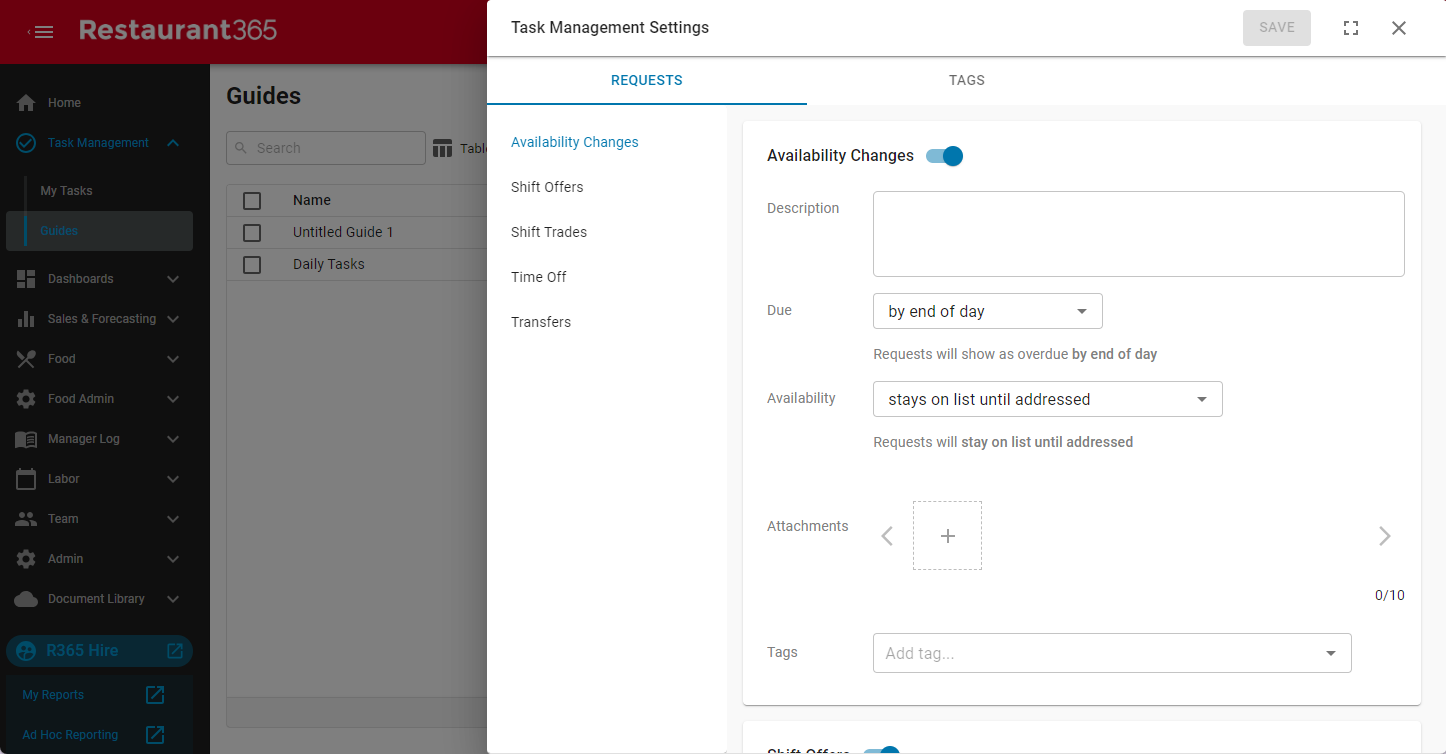Select Shift Trades in the requests list

pyautogui.click(x=549, y=233)
